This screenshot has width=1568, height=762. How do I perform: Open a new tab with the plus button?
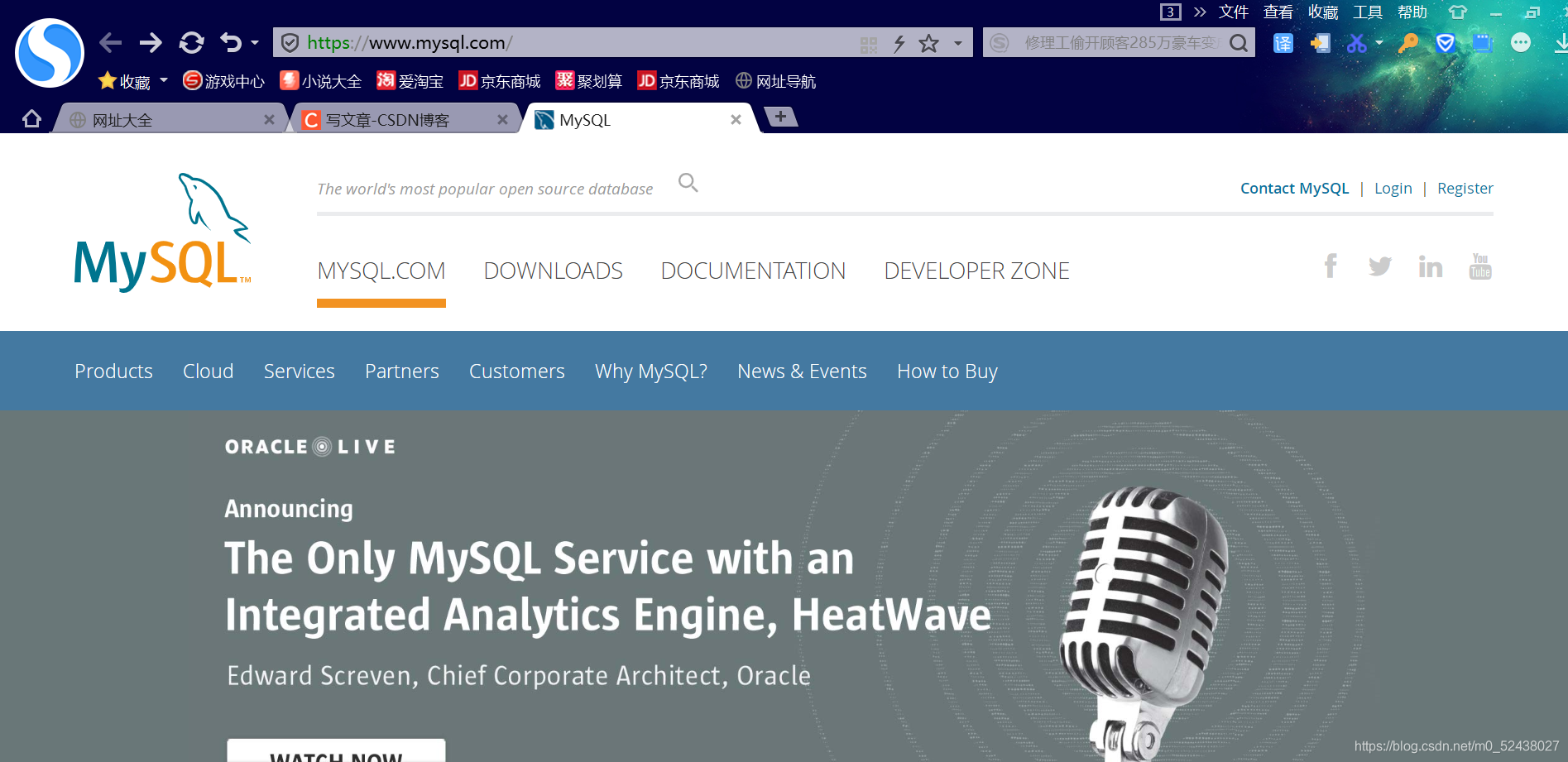[x=780, y=117]
